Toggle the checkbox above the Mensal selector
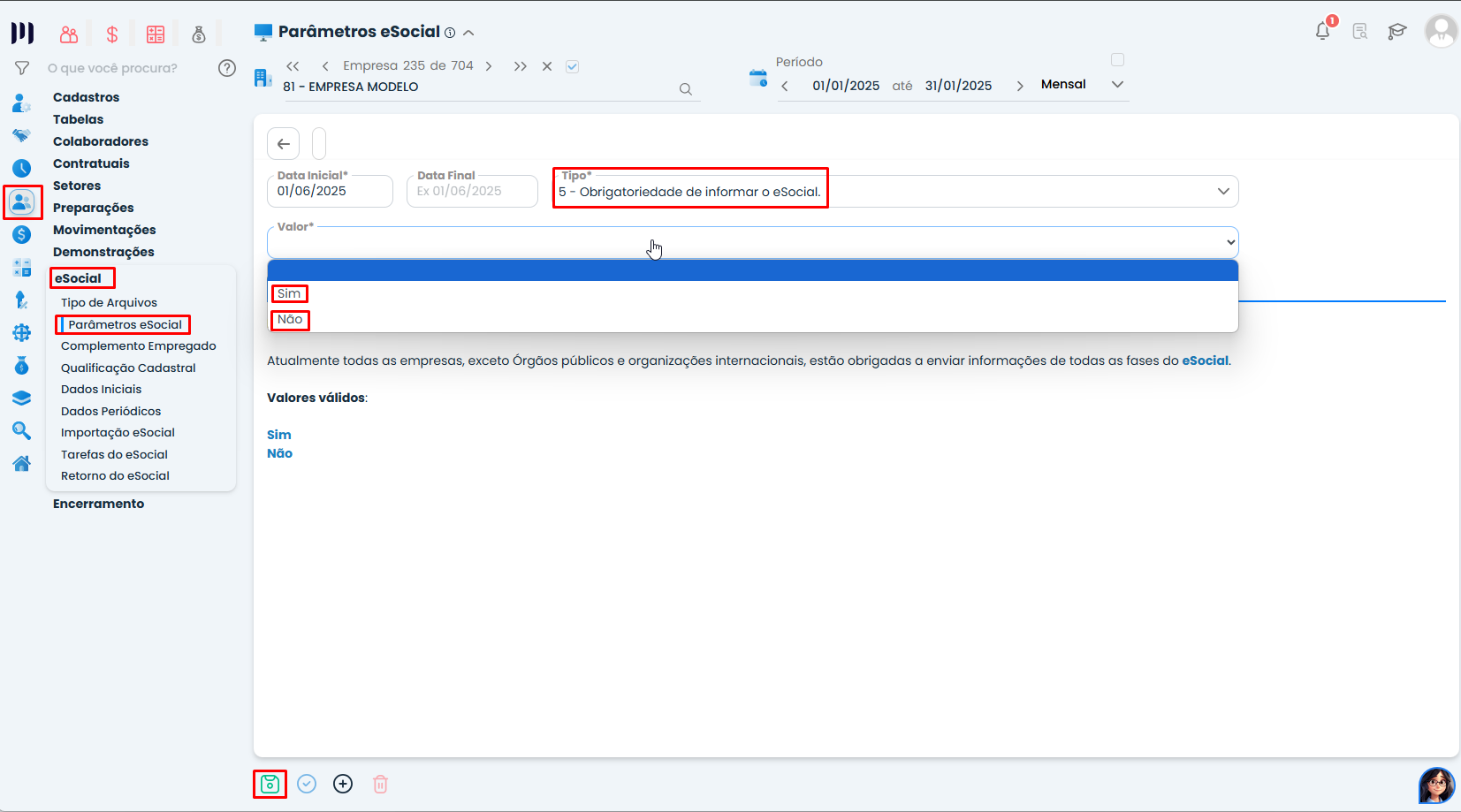The height and width of the screenshot is (812, 1461). pyautogui.click(x=1117, y=60)
